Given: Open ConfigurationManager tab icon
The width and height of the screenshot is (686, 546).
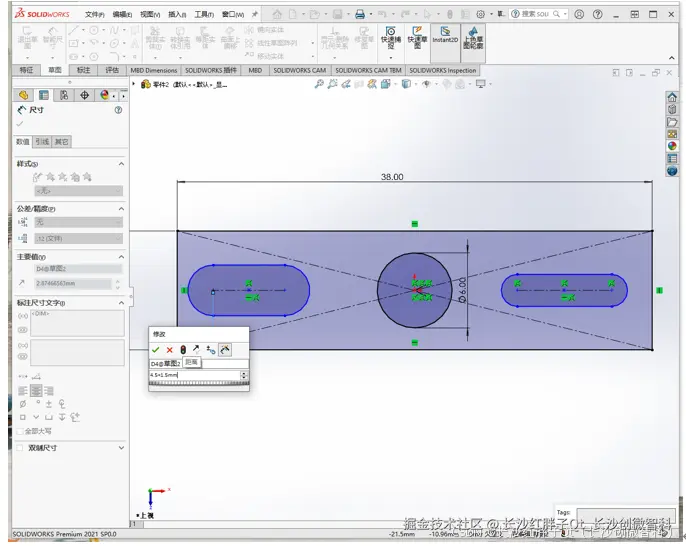Looking at the screenshot, I should [x=64, y=95].
